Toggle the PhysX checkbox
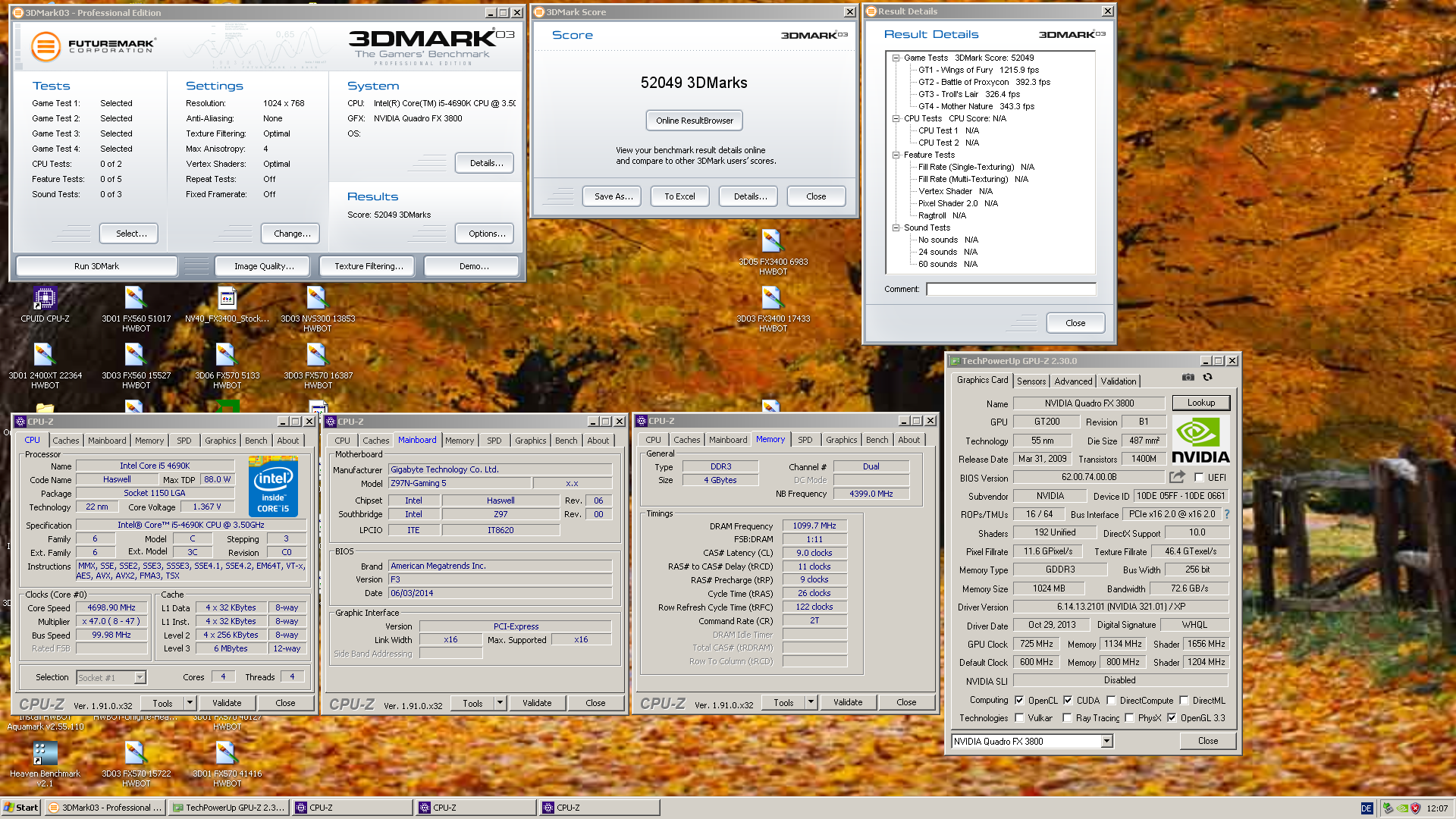 [1129, 717]
